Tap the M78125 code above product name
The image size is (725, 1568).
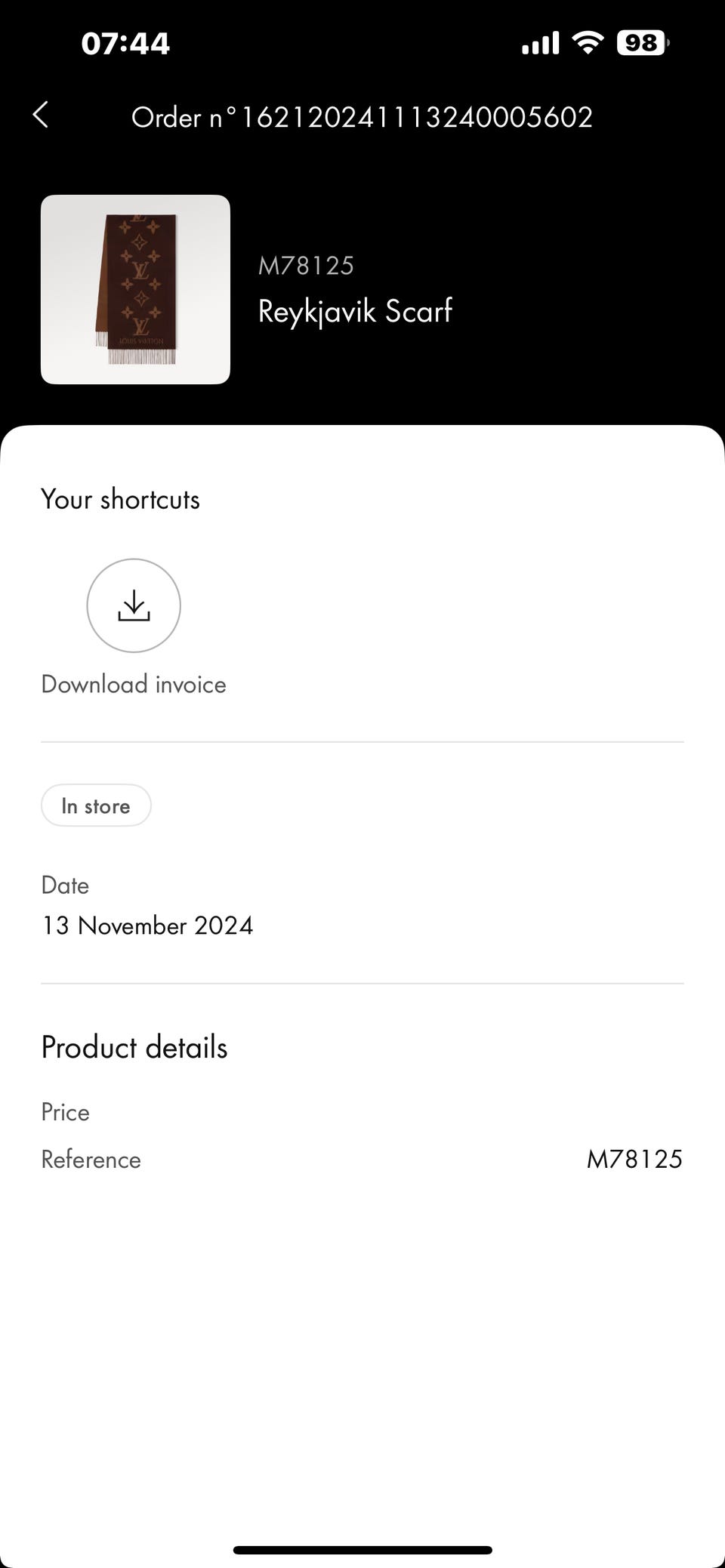click(x=306, y=266)
